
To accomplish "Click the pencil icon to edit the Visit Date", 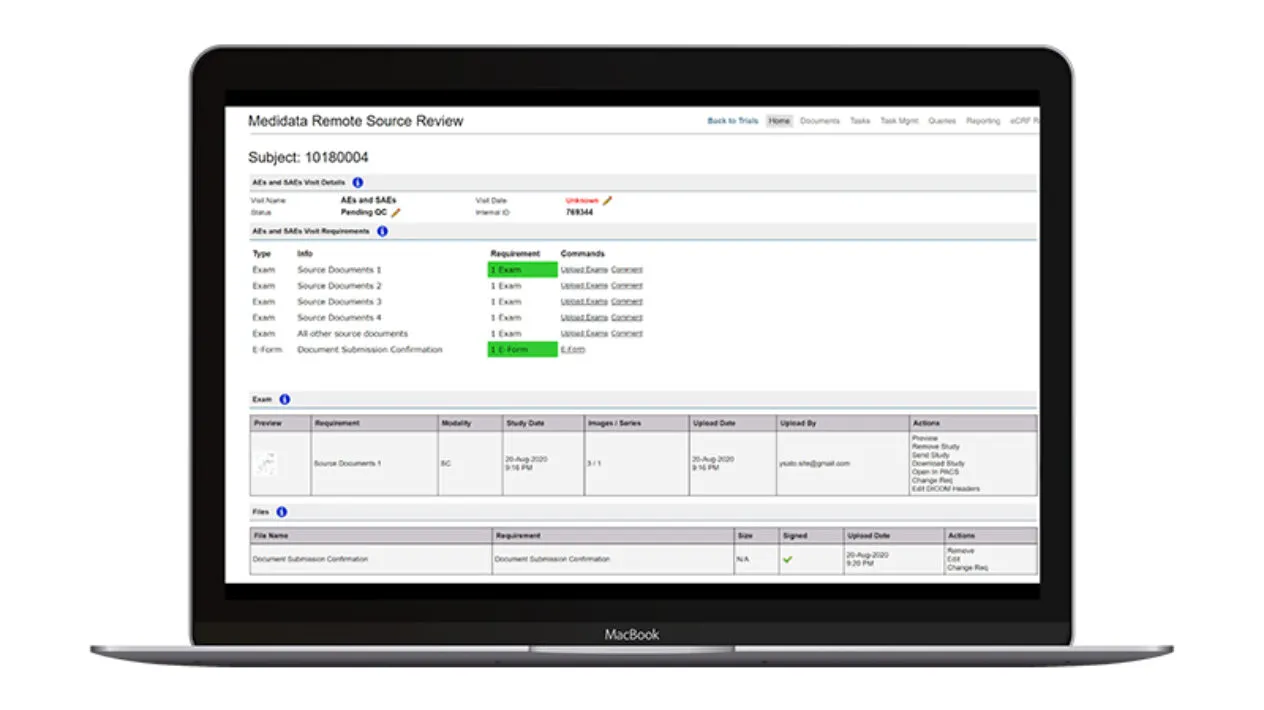I will 608,200.
